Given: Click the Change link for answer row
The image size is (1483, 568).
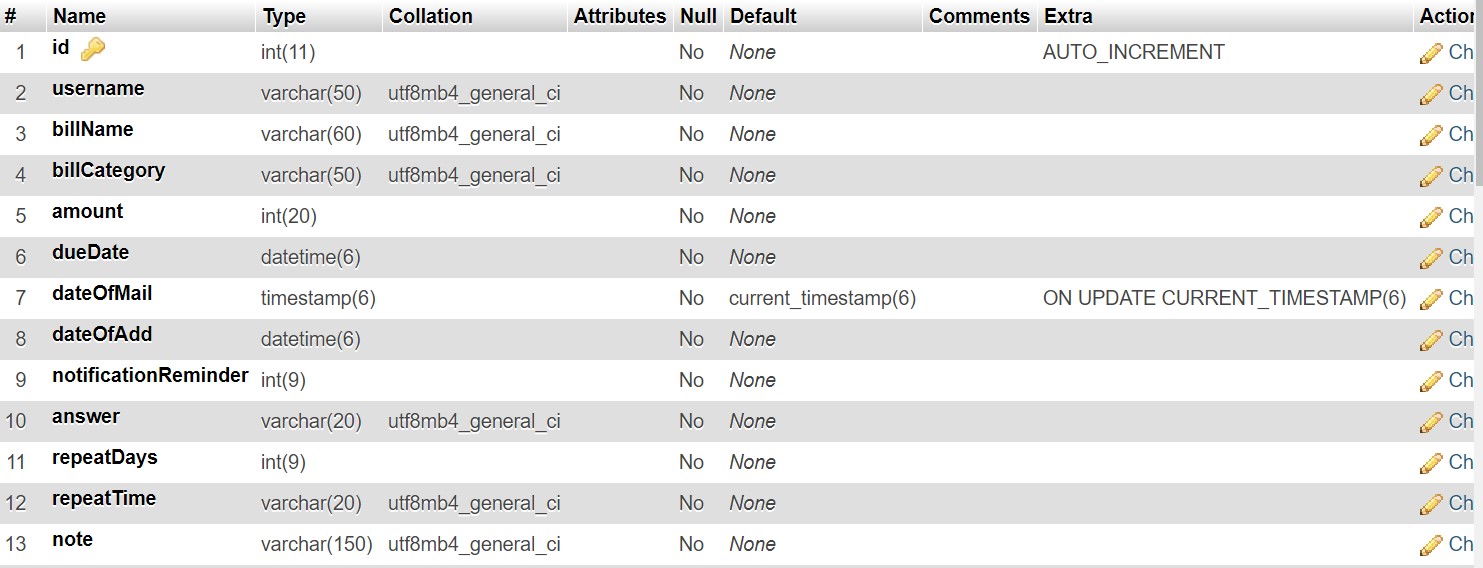Looking at the screenshot, I should [1460, 421].
